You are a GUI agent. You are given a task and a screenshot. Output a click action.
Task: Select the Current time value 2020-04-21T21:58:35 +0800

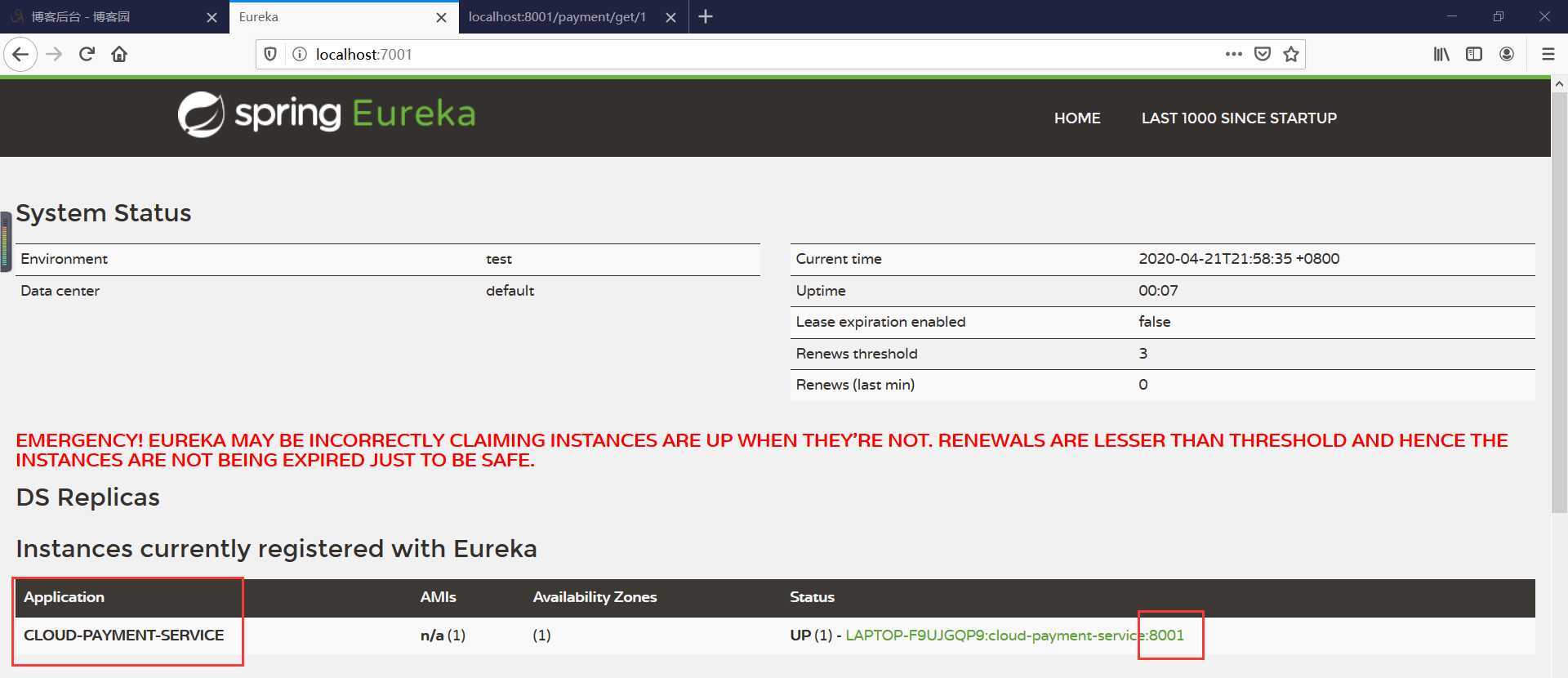point(1239,259)
